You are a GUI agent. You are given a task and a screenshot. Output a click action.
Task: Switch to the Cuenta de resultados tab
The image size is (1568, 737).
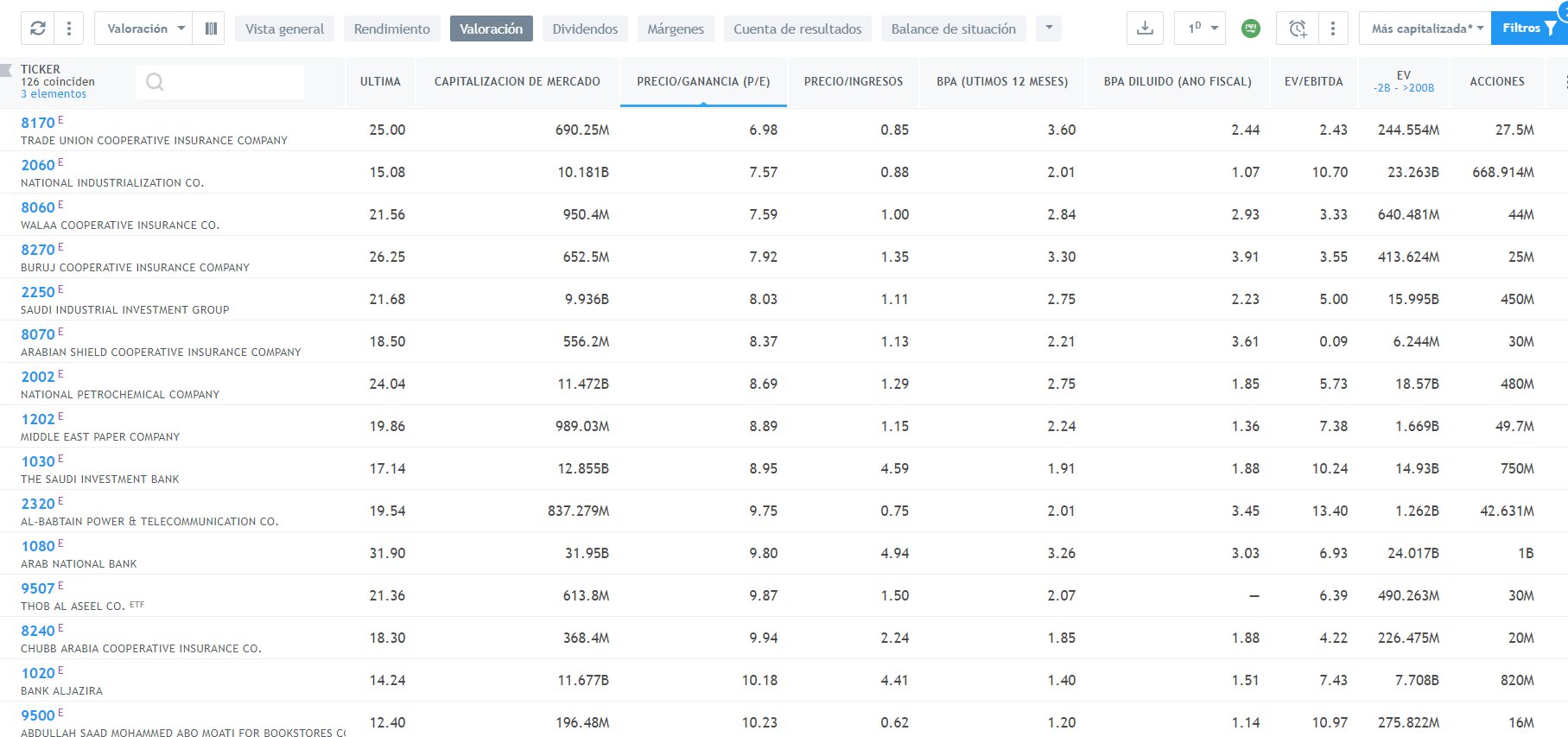pyautogui.click(x=797, y=29)
